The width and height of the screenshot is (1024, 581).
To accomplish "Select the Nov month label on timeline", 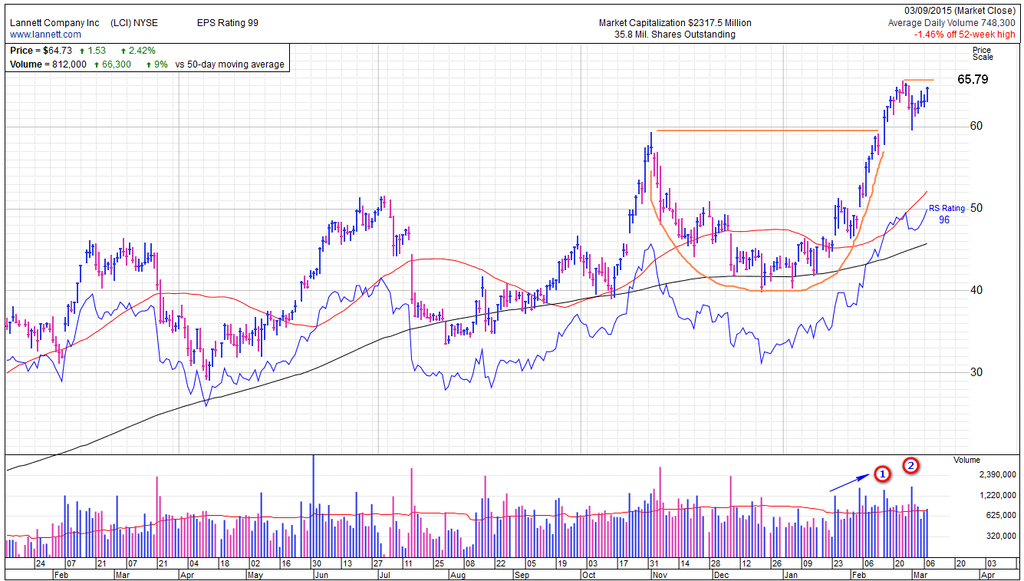I will coord(660,575).
